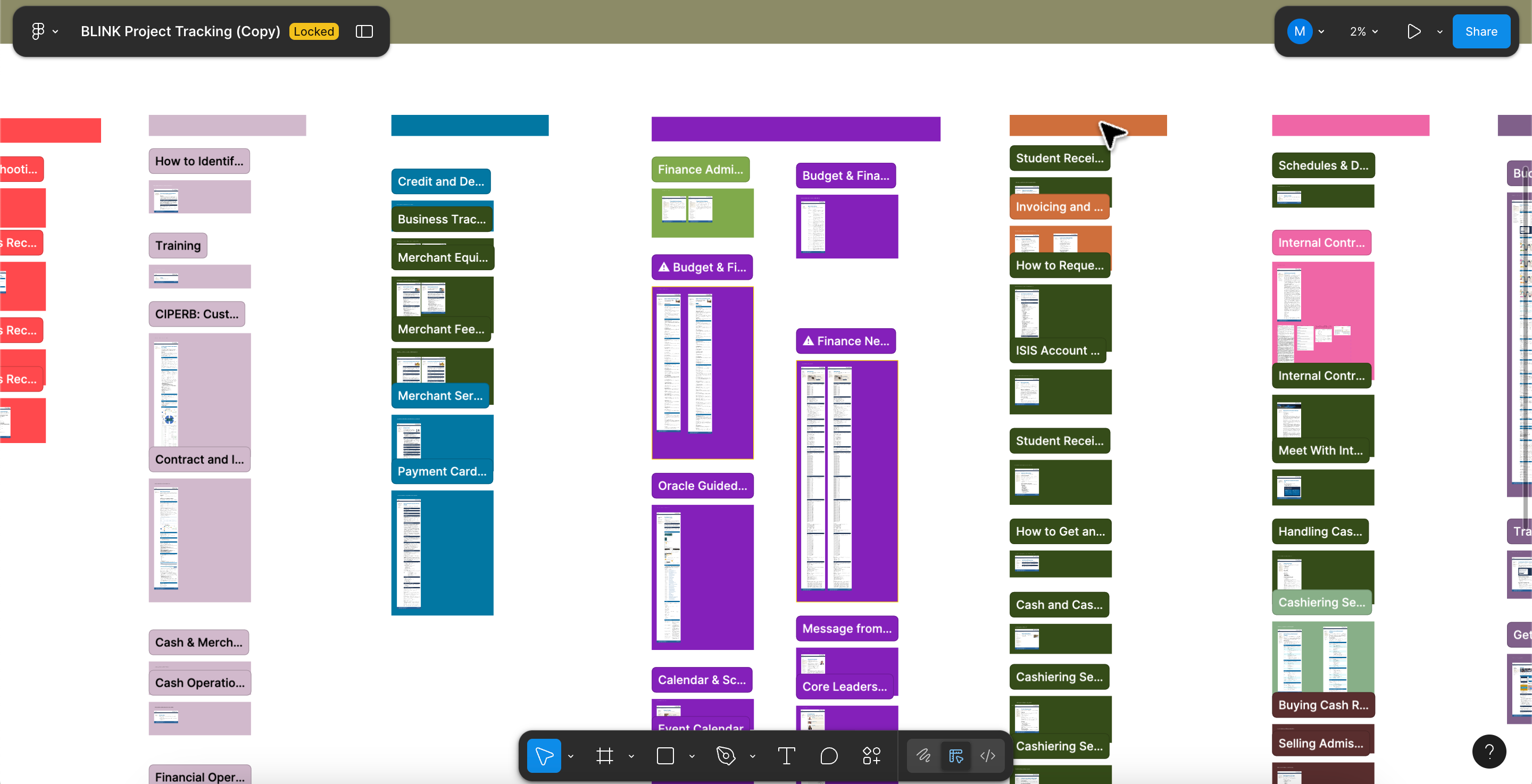Open the 2% zoom level dropdown

point(1364,31)
